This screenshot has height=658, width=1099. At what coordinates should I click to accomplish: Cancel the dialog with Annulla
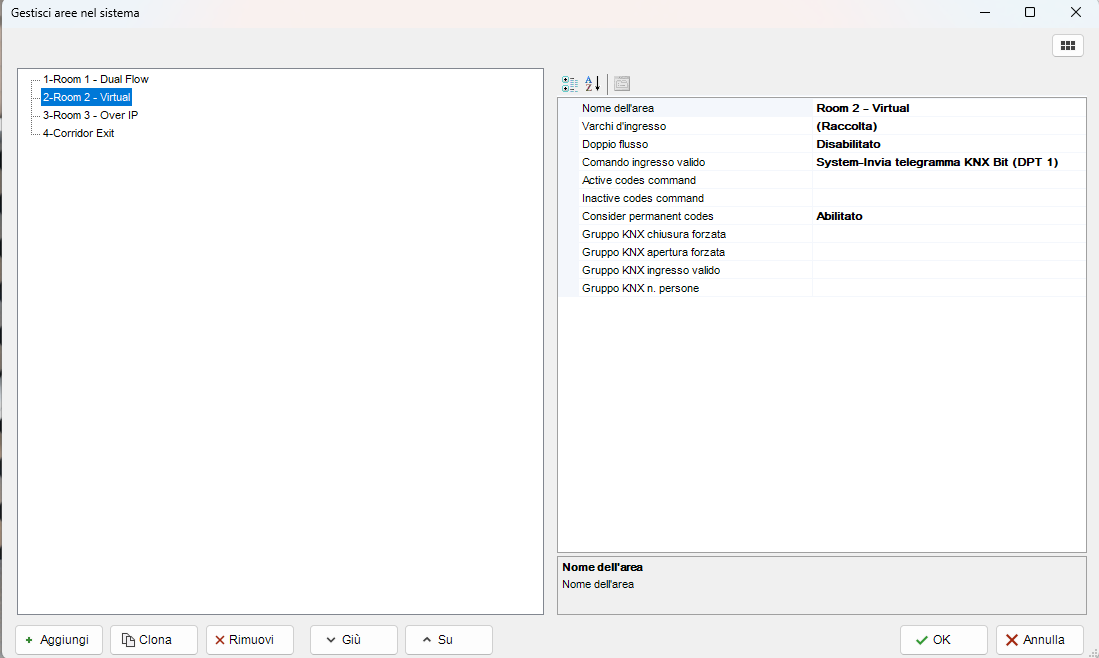click(1039, 640)
